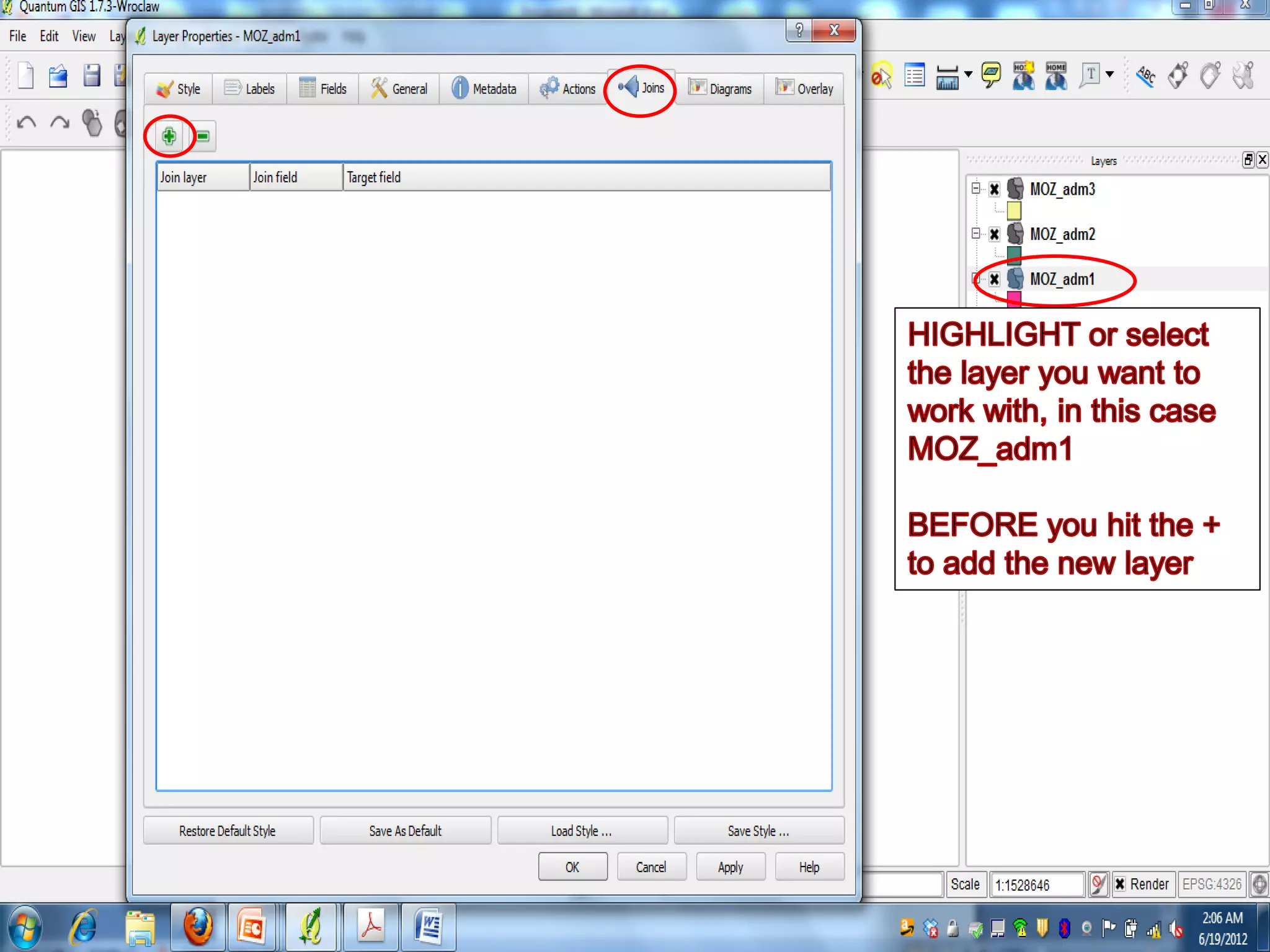Collapse the MOZ_adm2 layer tree node

975,233
